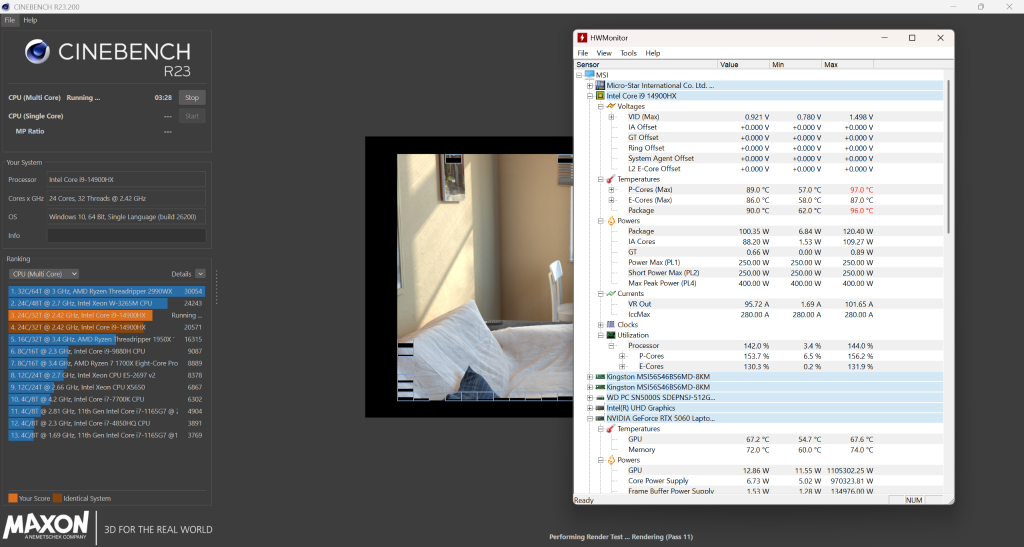The height and width of the screenshot is (547, 1024).
Task: Click the Micro-Star International motherboard icon
Action: (600, 85)
